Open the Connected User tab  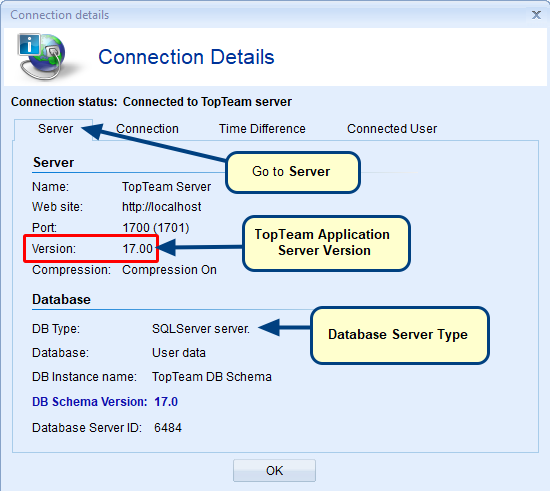click(x=392, y=129)
